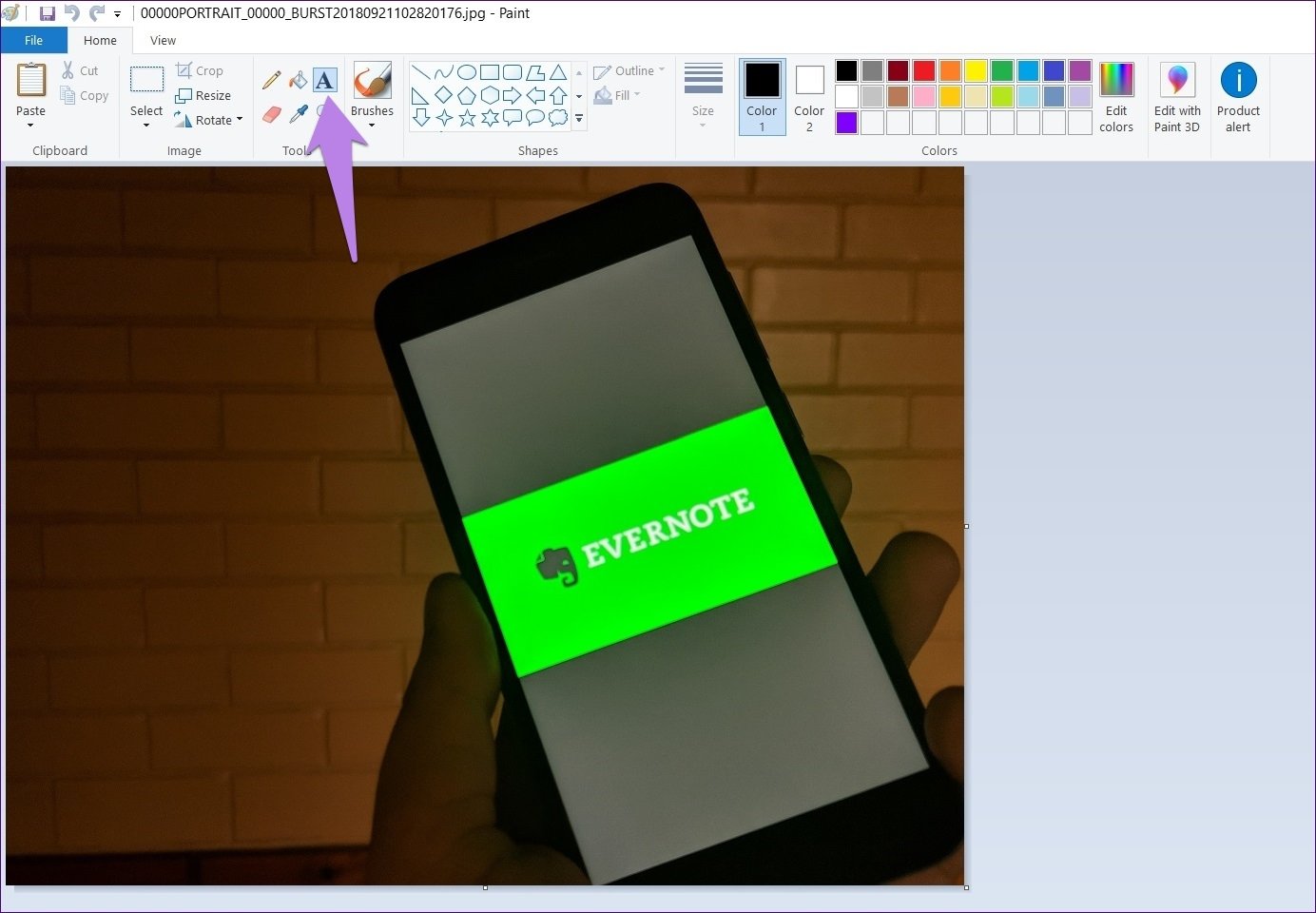
Task: Open the Select tool dropdown arrow
Action: point(146,125)
